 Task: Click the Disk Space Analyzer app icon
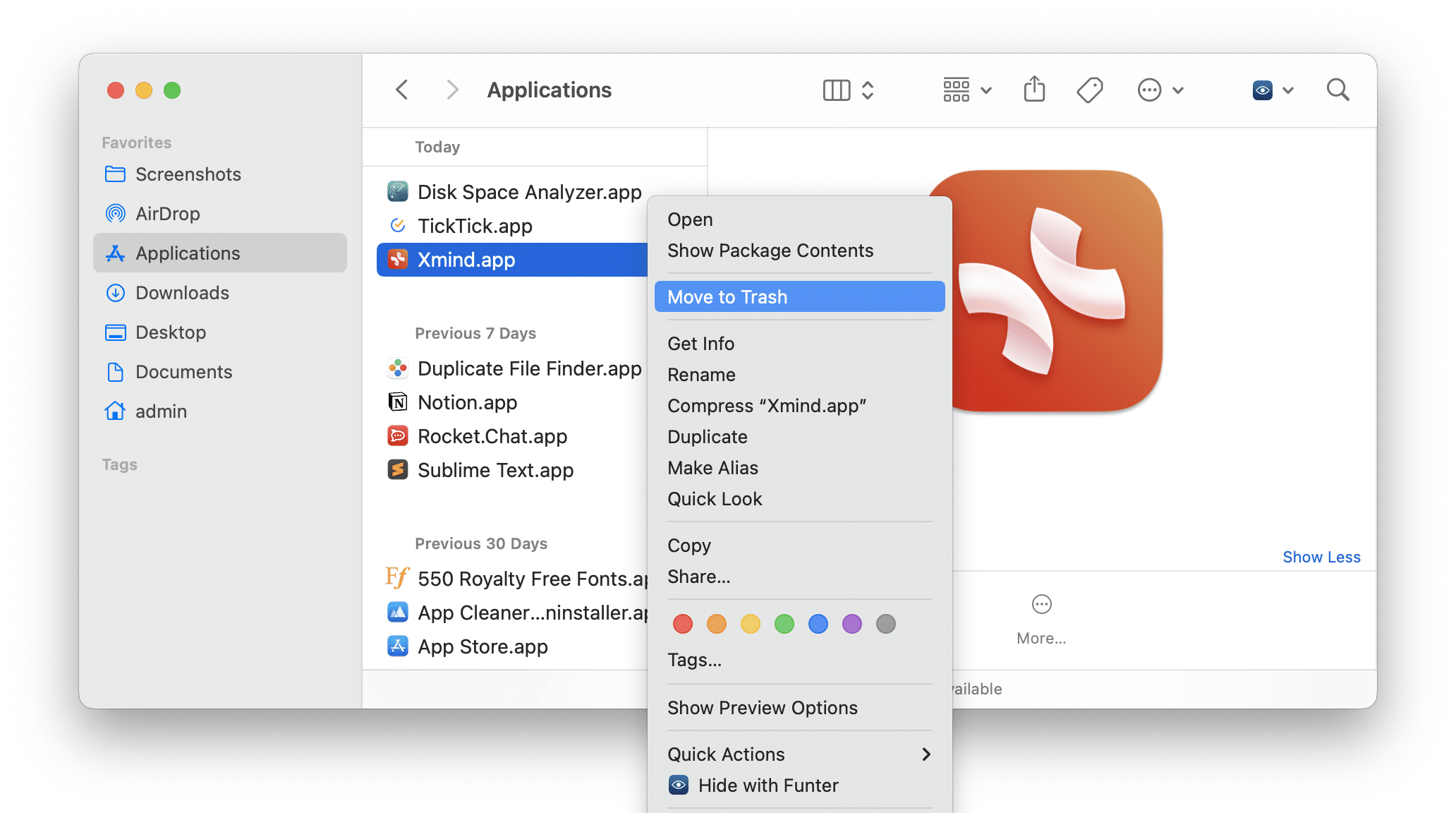click(398, 191)
